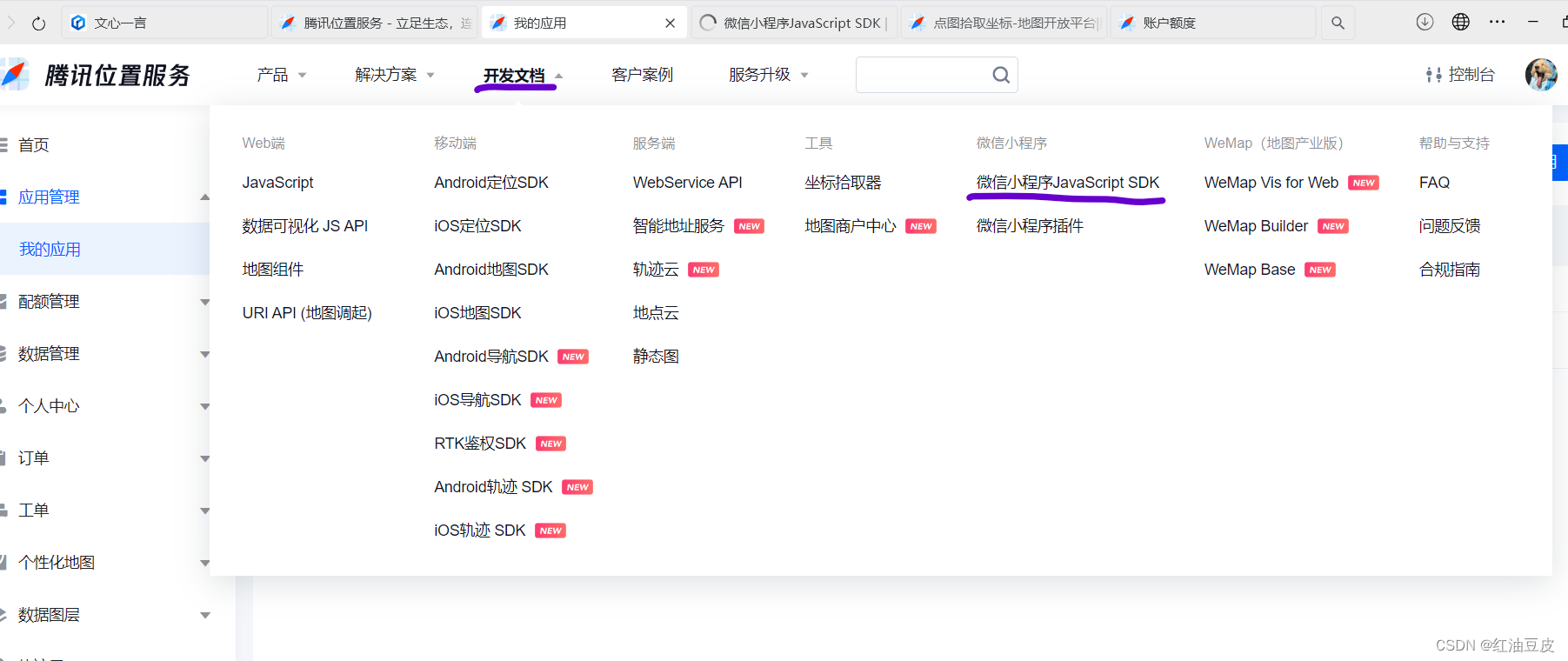Open the WebService API link
The height and width of the screenshot is (661, 1568).
coord(688,183)
